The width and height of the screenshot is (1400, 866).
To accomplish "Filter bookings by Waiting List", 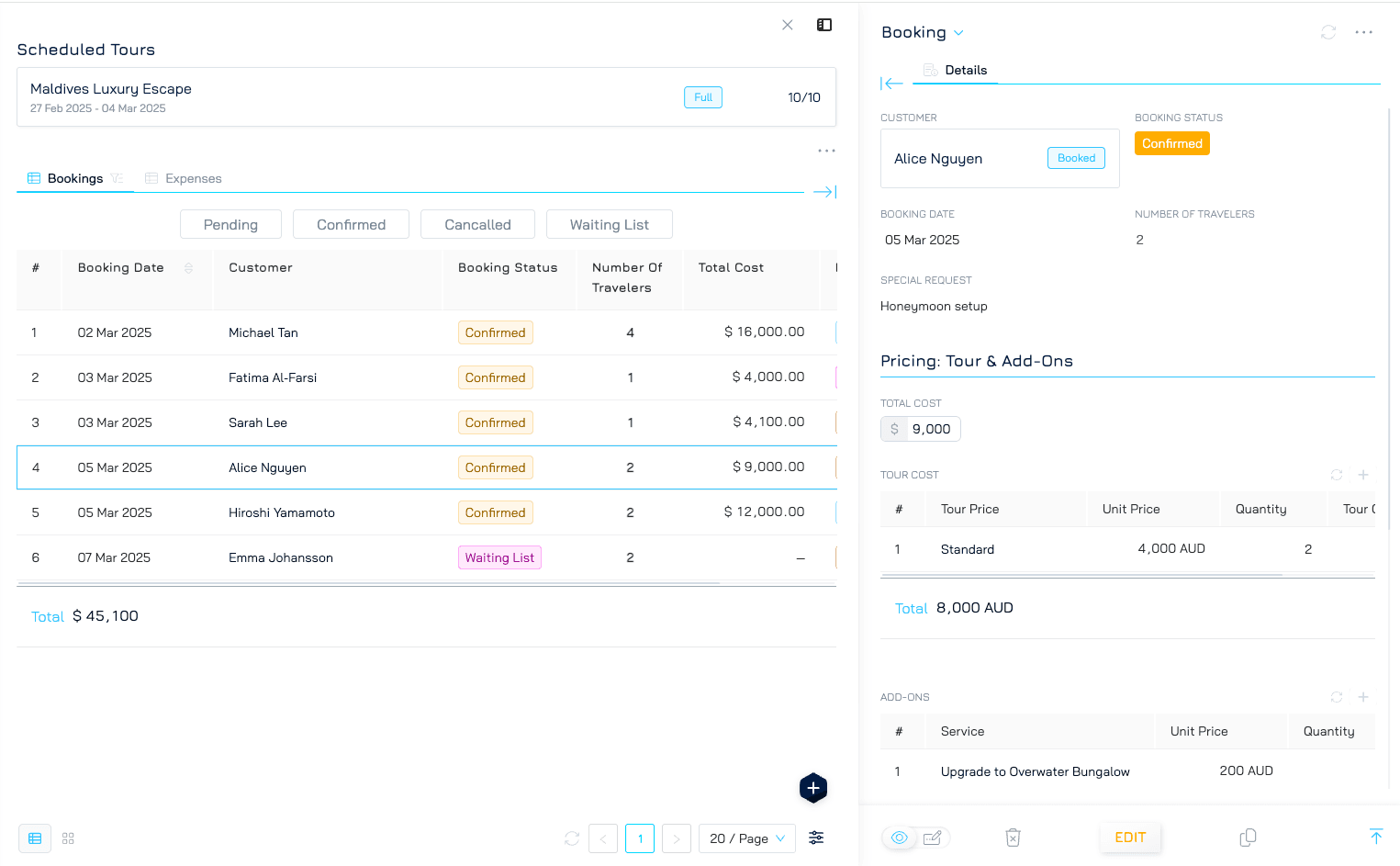I will (609, 224).
